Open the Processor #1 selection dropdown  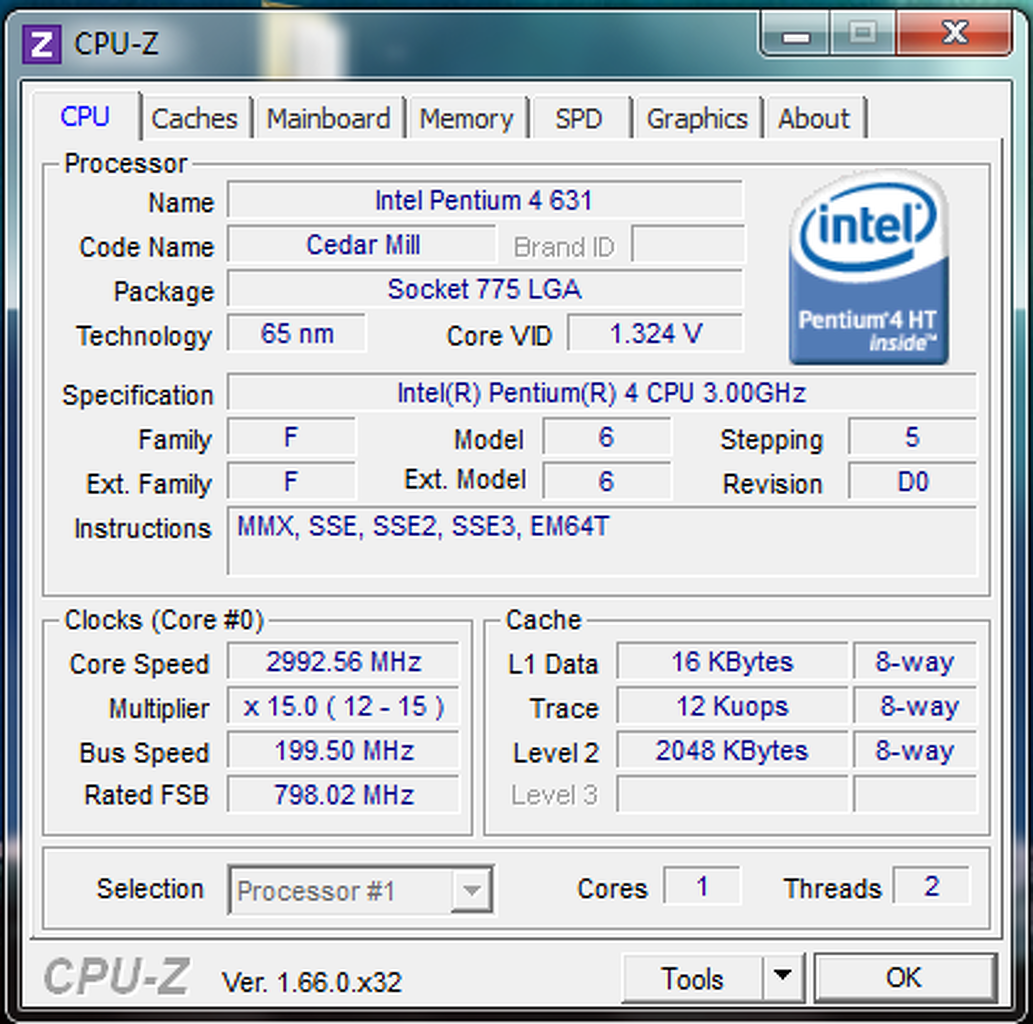tap(360, 890)
